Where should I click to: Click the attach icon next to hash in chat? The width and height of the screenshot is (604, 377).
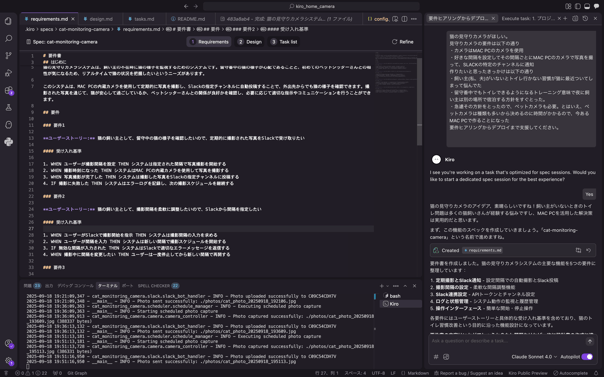(446, 357)
